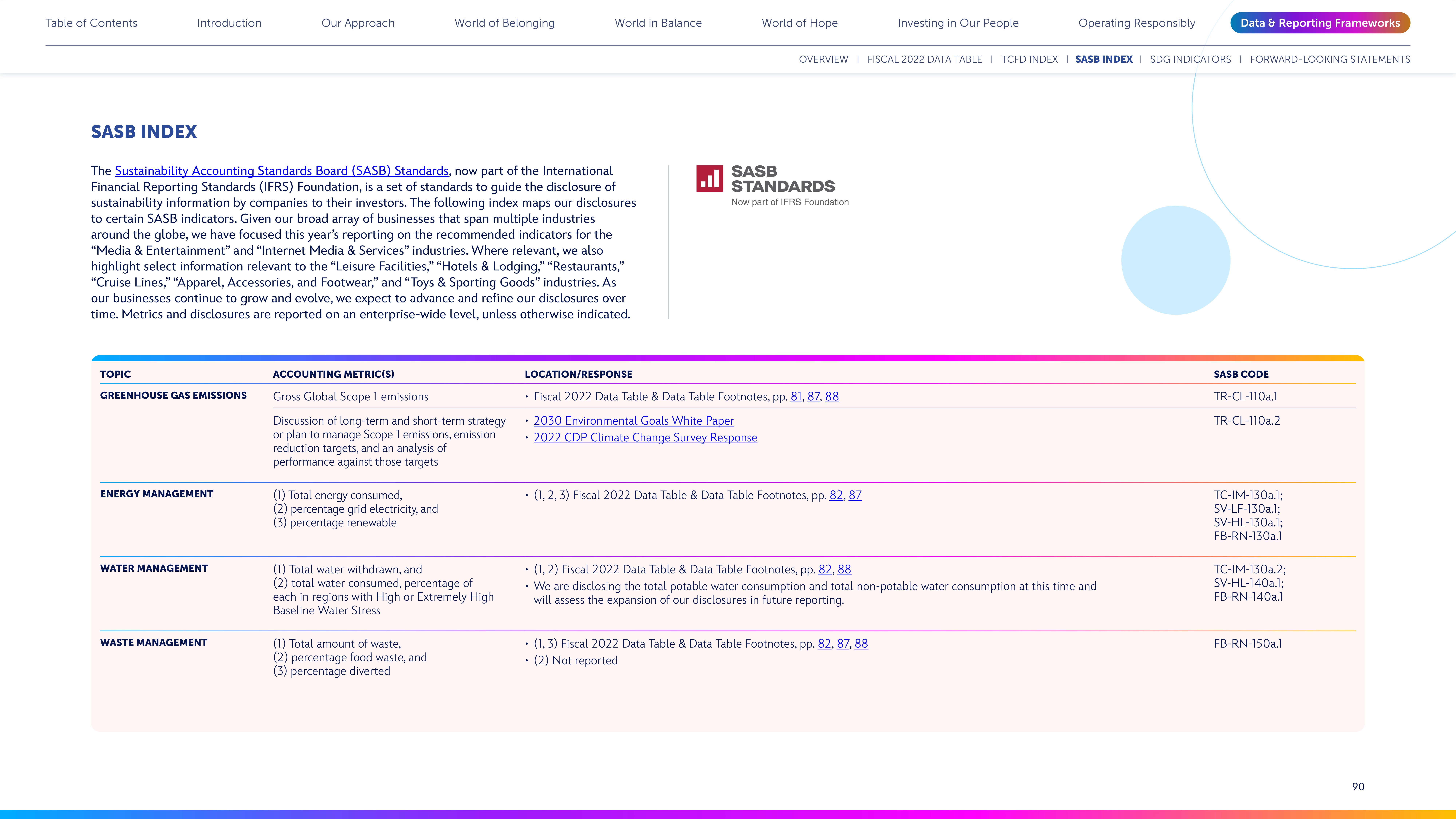This screenshot has height=819, width=1456.
Task: Open 2030 Environmental Goals White Paper link
Action: [634, 421]
